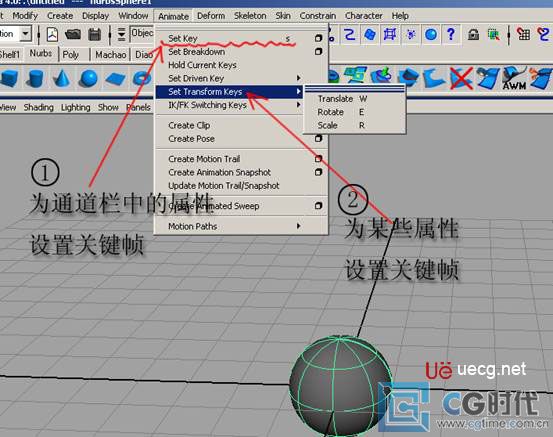Image resolution: width=553 pixels, height=437 pixels.
Task: Open the Lighting menu of the viewport panel
Action: (75, 107)
